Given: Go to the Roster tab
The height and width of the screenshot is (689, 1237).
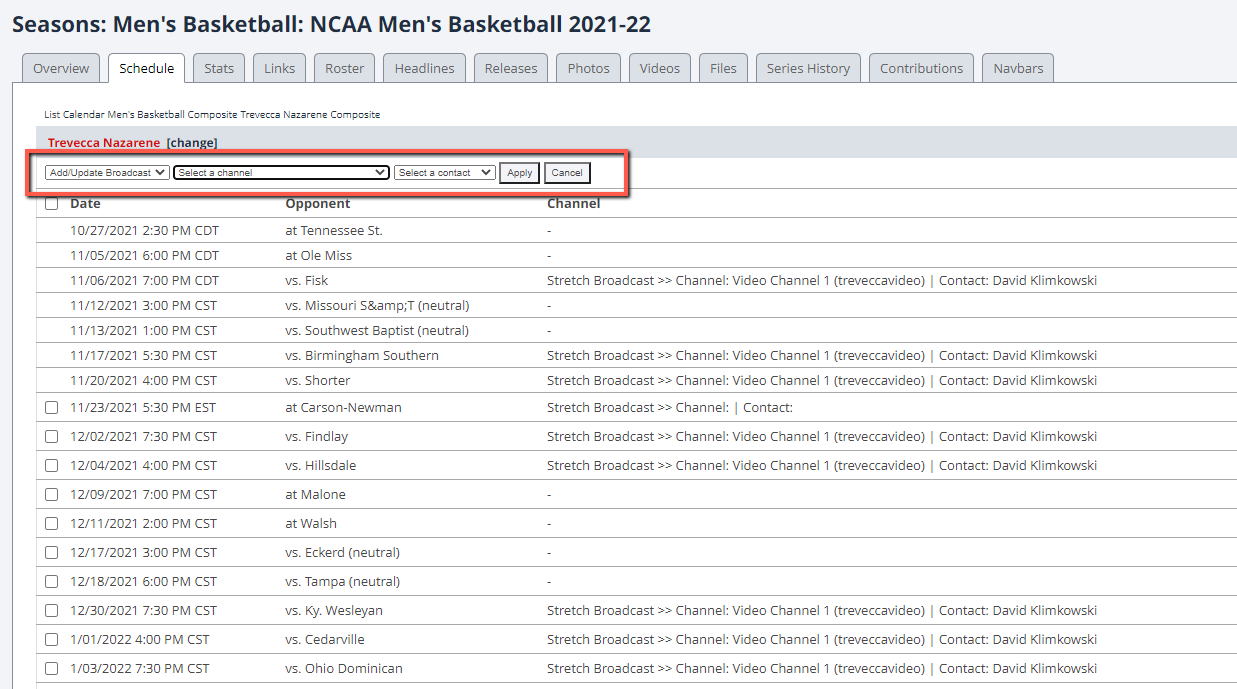Looking at the screenshot, I should pyautogui.click(x=344, y=68).
